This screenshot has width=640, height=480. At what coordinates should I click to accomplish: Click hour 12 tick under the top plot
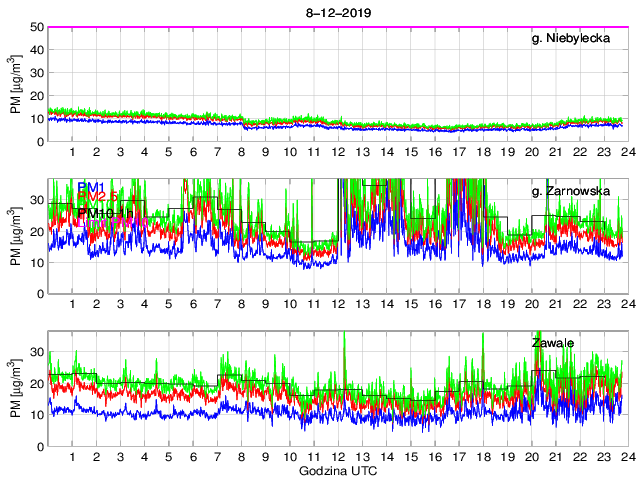click(337, 152)
